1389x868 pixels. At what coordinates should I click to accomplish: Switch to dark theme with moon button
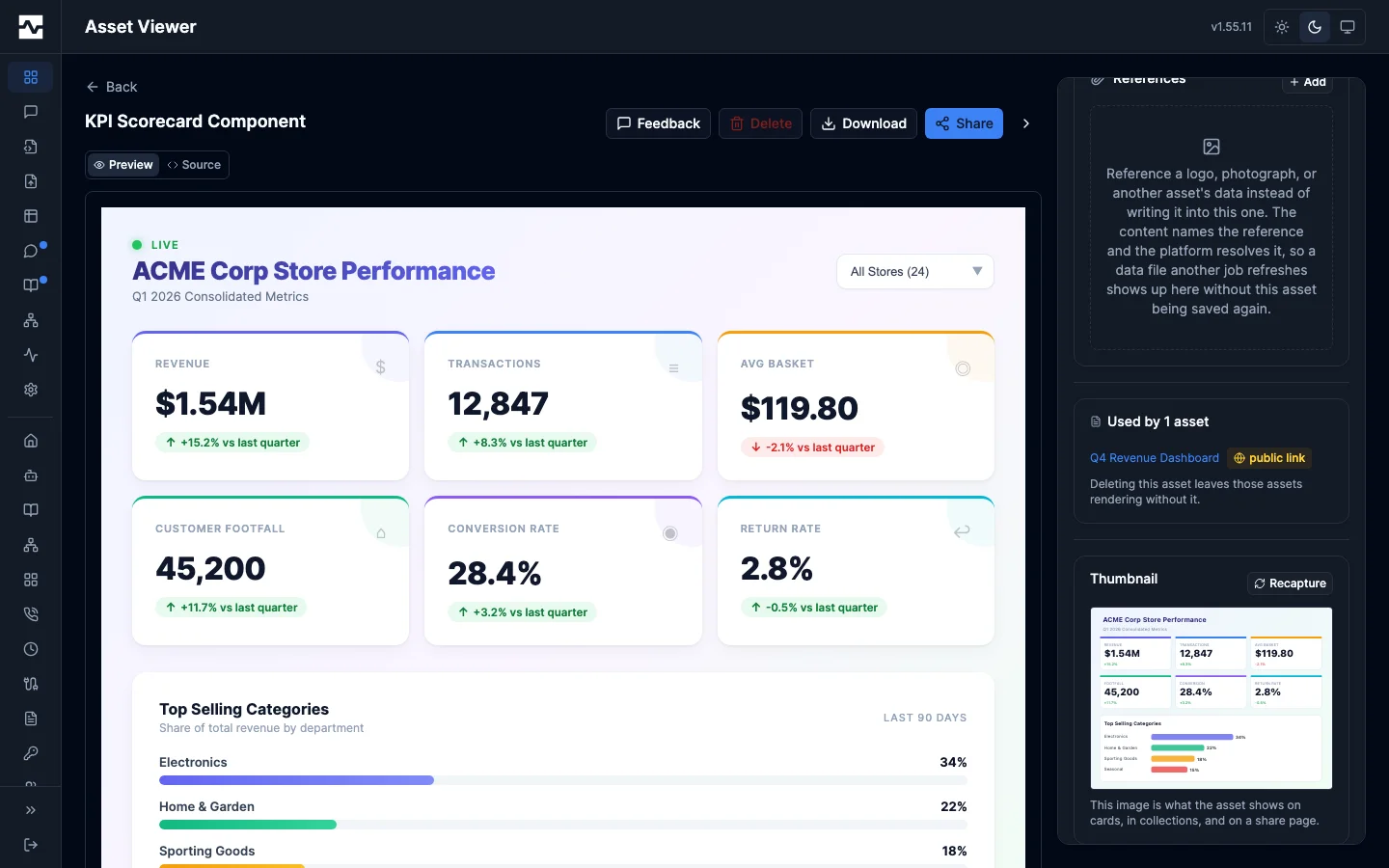tap(1315, 27)
